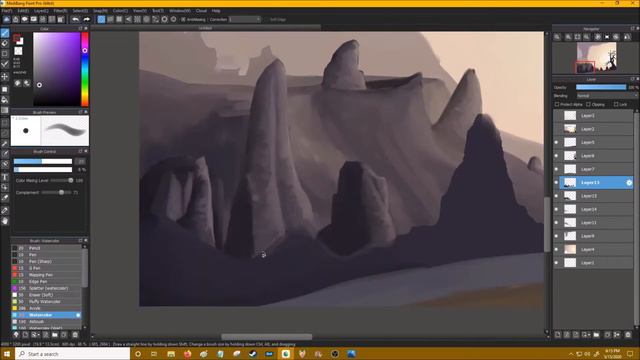Select the Gradient tool
The height and width of the screenshot is (360, 640).
coord(5,110)
